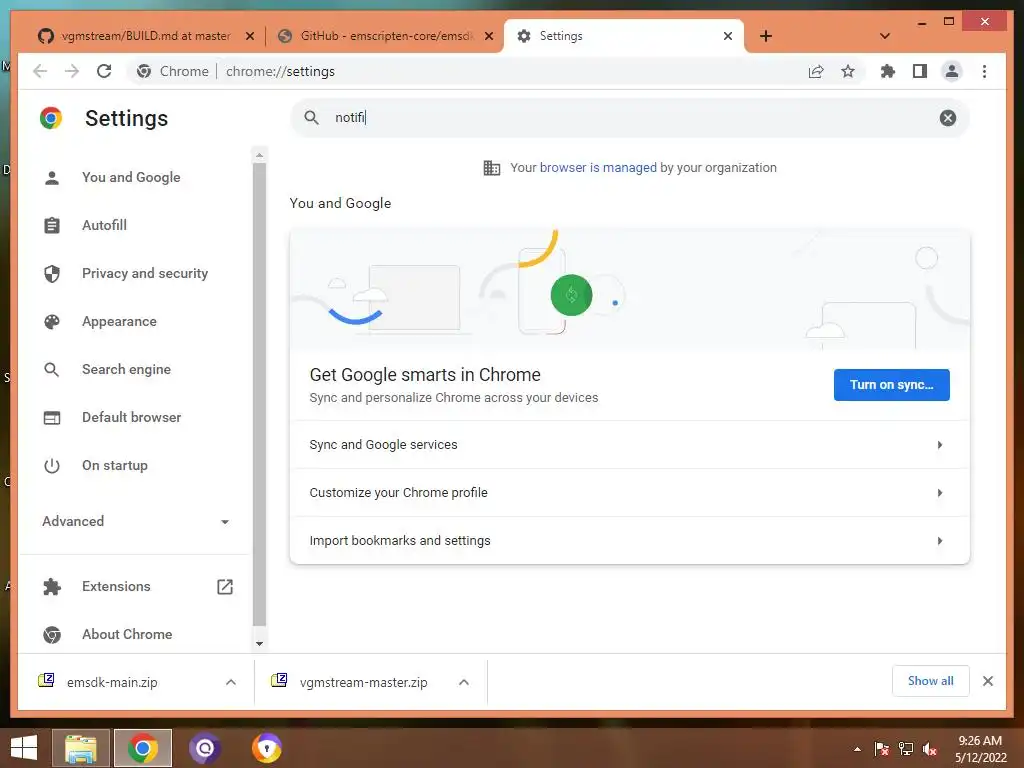Click the sidebar scrollbar up arrow

259,155
